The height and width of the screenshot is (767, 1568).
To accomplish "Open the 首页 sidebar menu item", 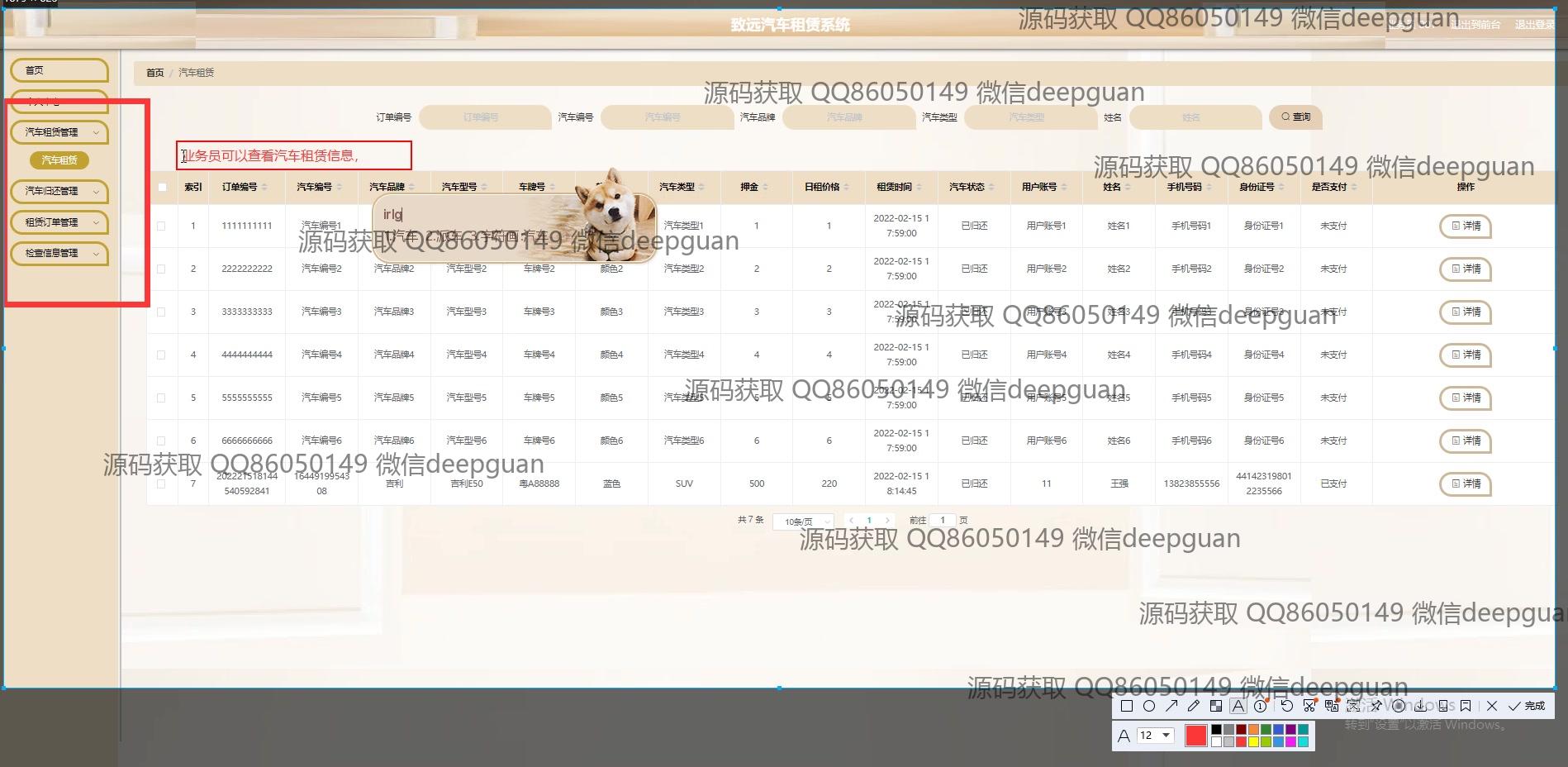I will point(59,70).
